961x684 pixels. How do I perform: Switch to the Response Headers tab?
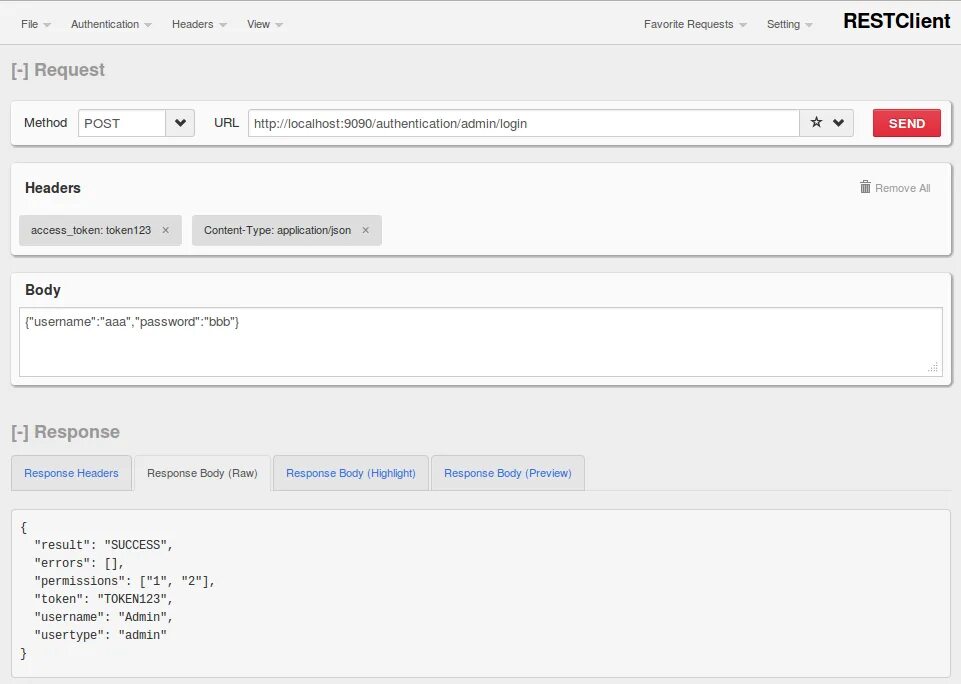click(71, 473)
